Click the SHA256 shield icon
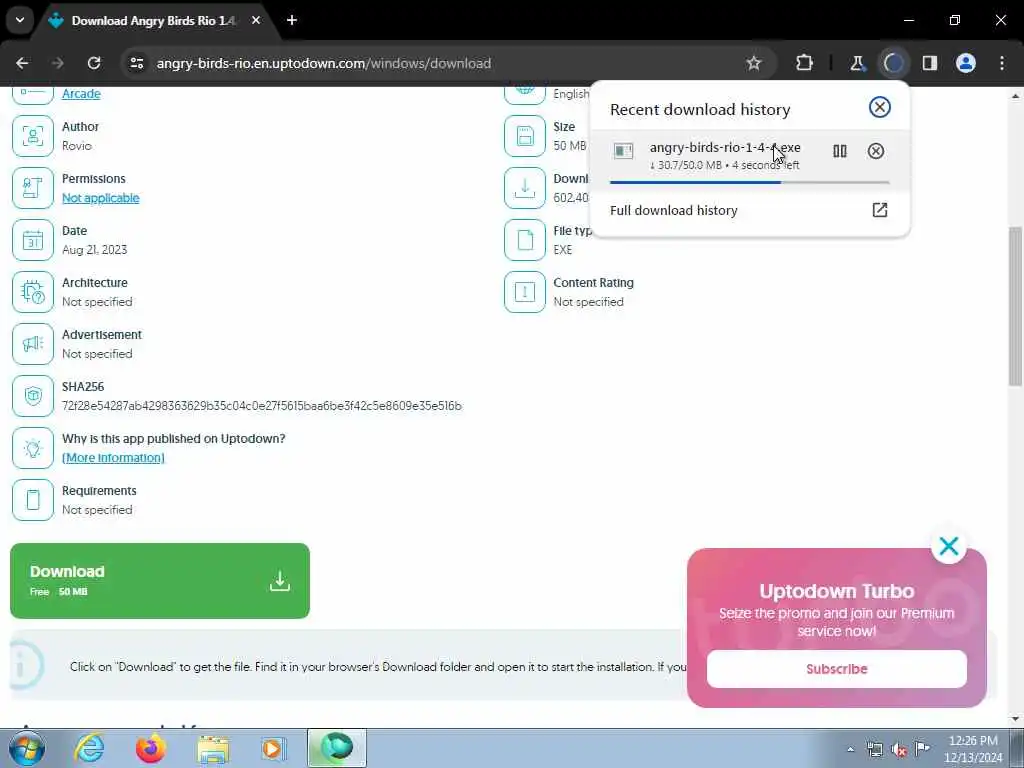1024x768 pixels. click(33, 396)
